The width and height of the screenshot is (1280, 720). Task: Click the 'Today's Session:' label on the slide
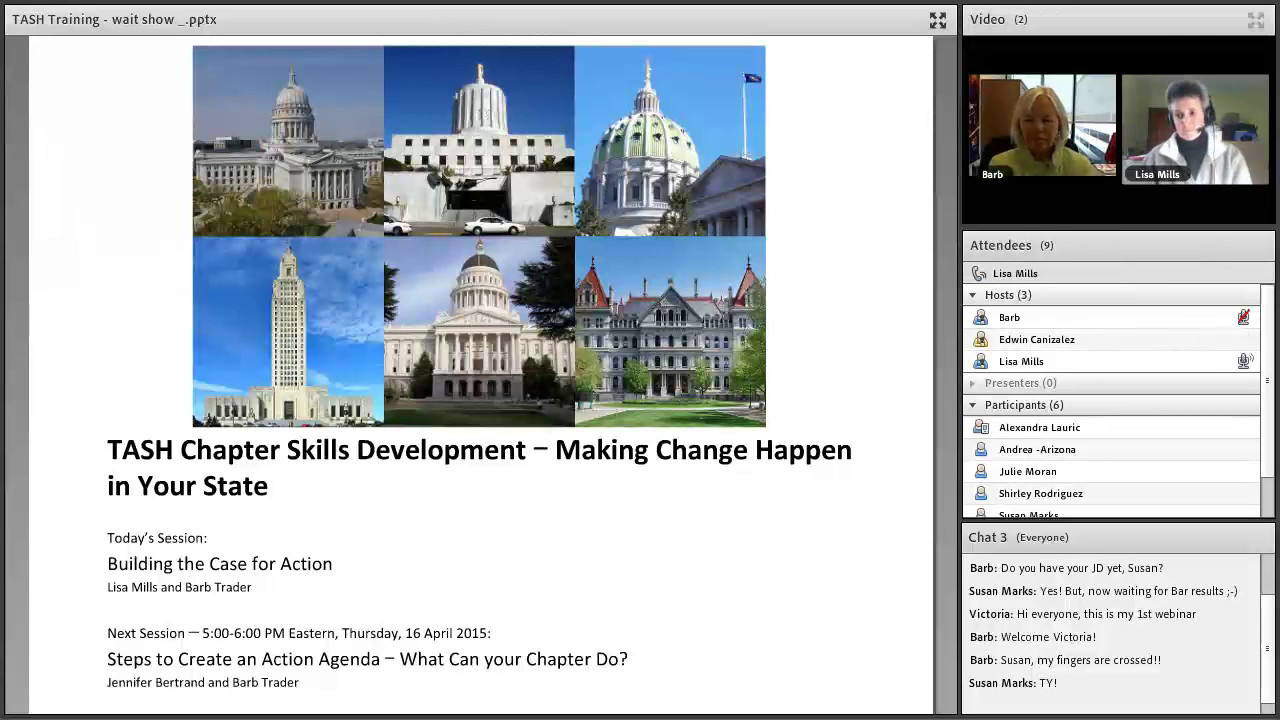157,538
